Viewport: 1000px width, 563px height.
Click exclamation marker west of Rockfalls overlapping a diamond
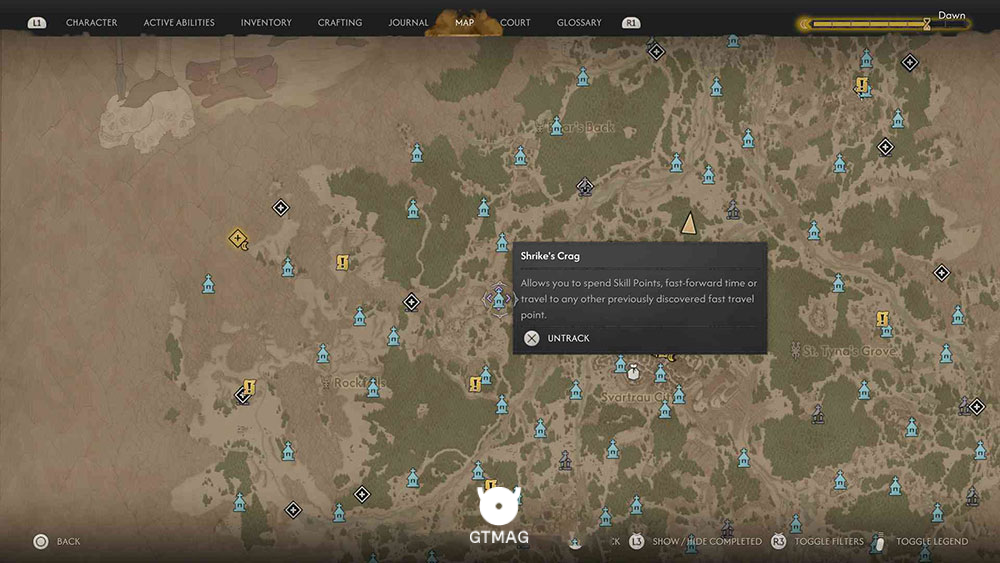pyautogui.click(x=249, y=387)
